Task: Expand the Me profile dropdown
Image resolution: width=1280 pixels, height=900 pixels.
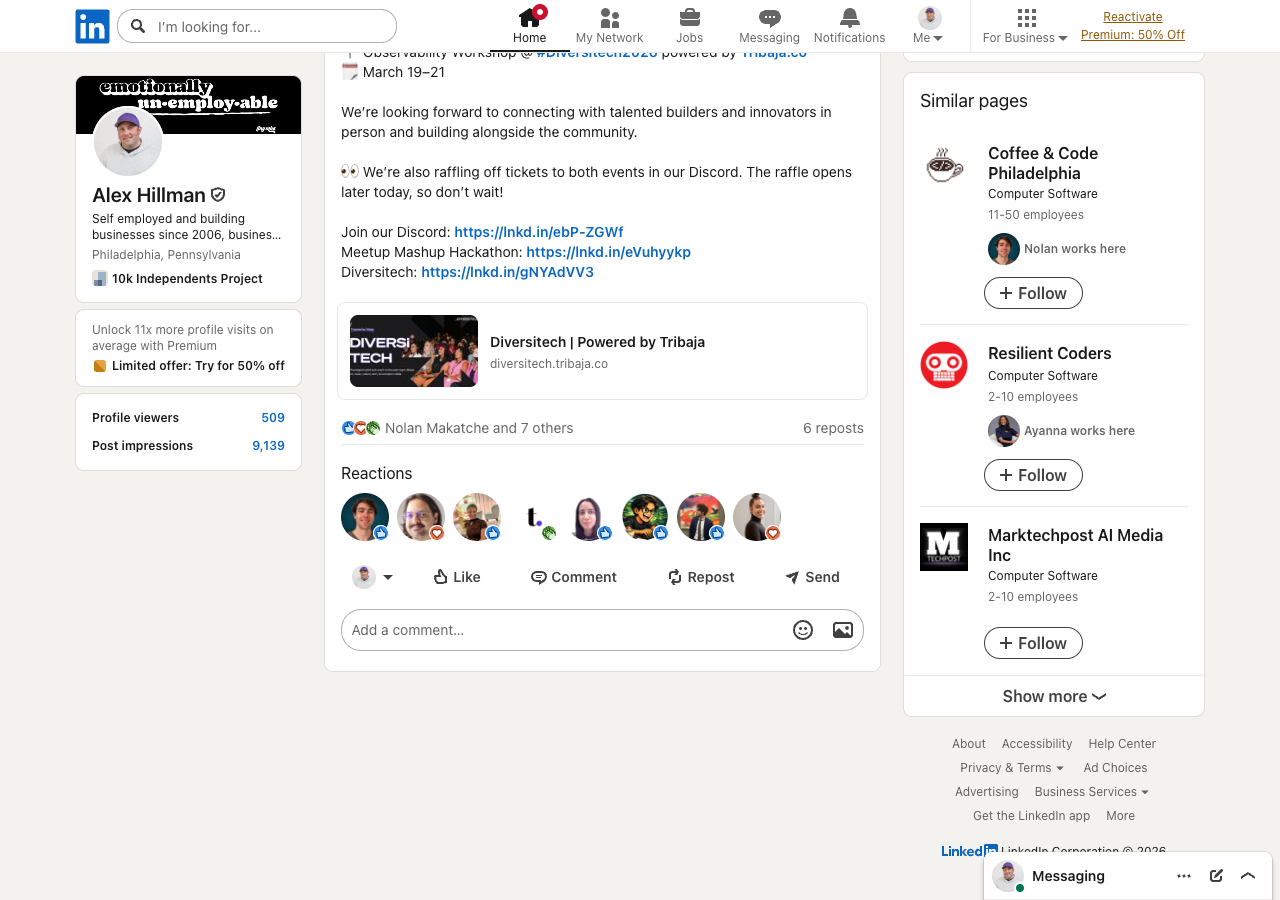Action: click(x=929, y=26)
